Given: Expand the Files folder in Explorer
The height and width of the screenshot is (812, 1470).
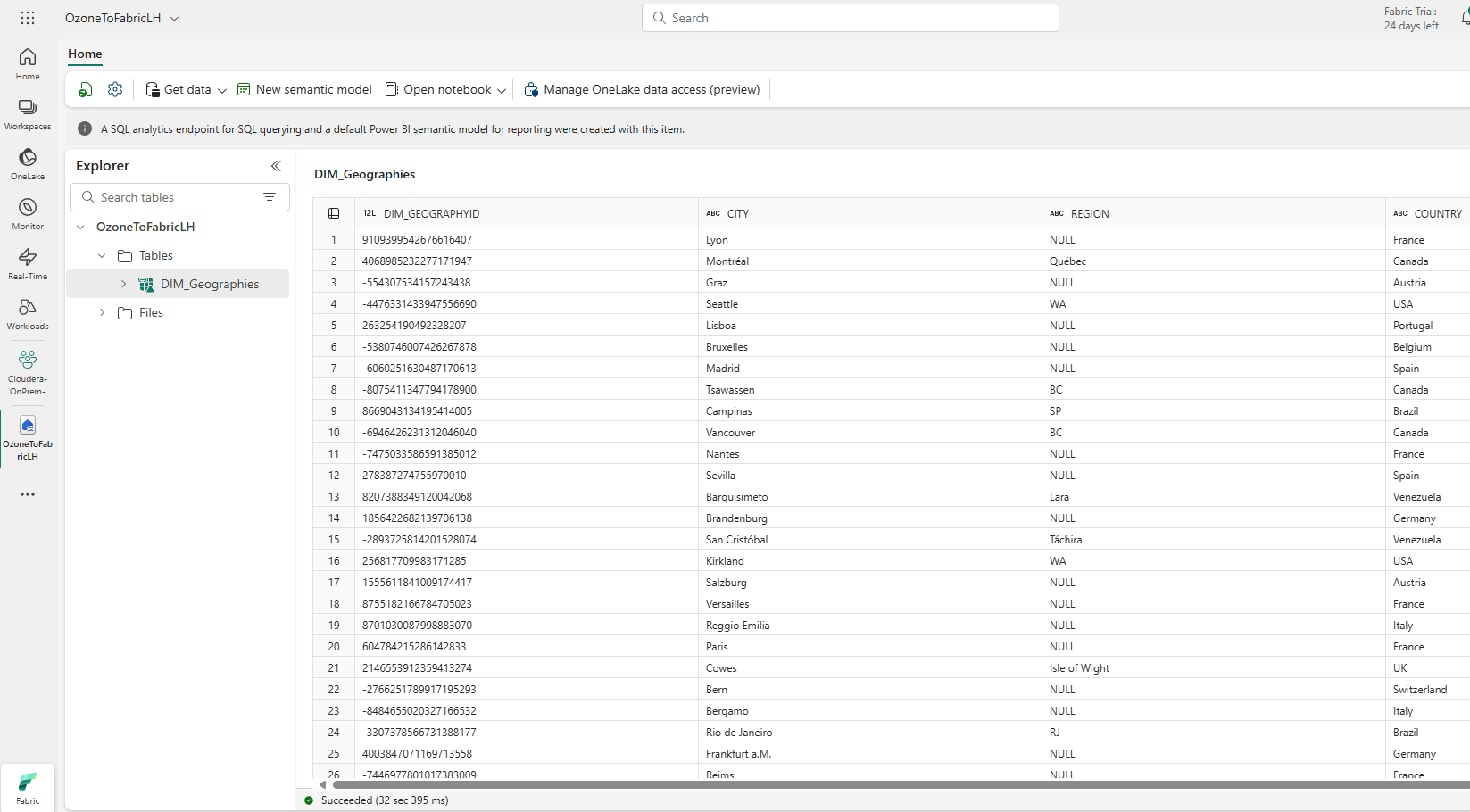Looking at the screenshot, I should pos(103,312).
